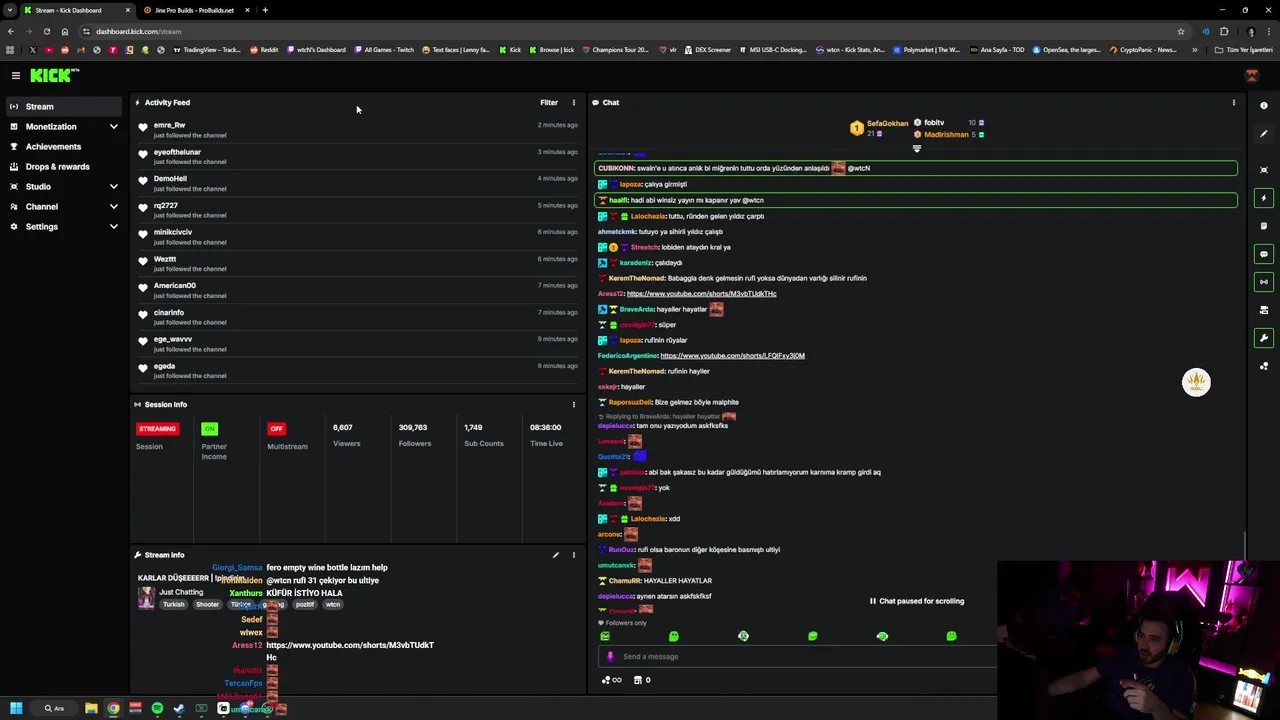Viewport: 1280px width, 720px height.
Task: Click the SefaGokhan leaderboard entry
Action: pyautogui.click(x=879, y=128)
